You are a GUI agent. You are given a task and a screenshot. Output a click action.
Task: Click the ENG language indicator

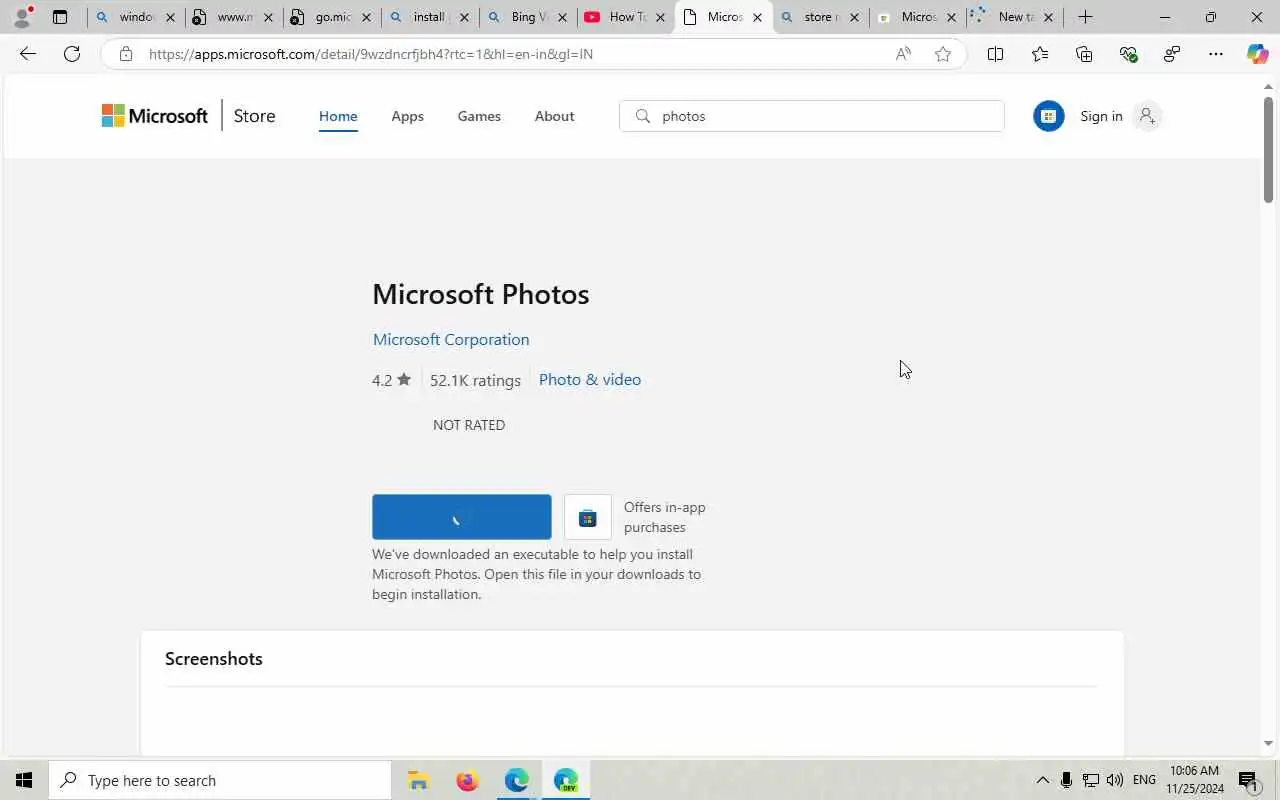tap(1144, 780)
